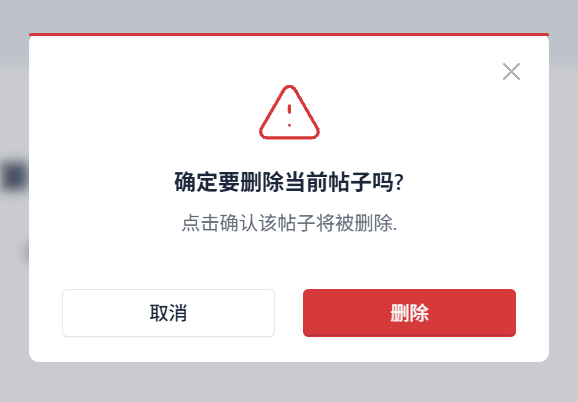Click the red warning triangle icon
Screen dimensions: 578x402
(289, 112)
